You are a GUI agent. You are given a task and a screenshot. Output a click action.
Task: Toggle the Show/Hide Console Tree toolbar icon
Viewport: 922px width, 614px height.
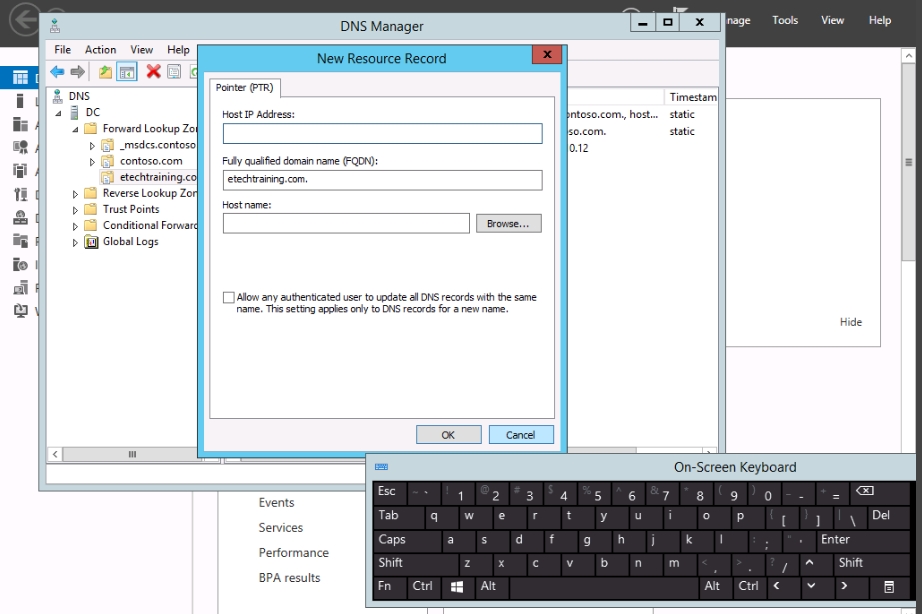coord(127,71)
